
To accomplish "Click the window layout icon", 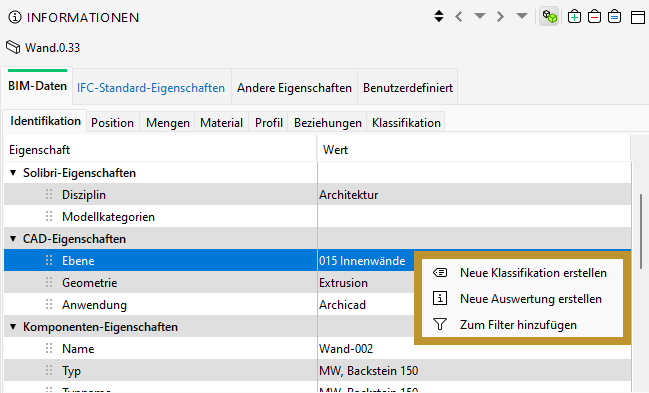I will click(638, 17).
